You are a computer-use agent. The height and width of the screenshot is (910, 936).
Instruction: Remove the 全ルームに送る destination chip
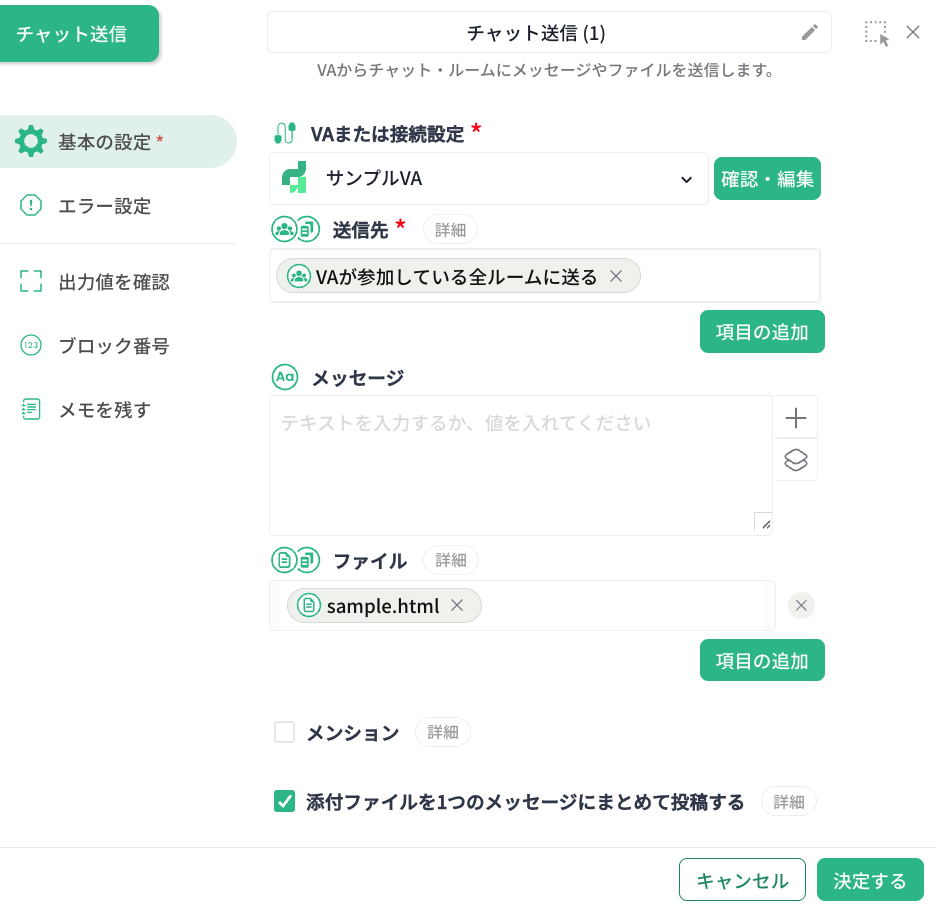(x=616, y=277)
